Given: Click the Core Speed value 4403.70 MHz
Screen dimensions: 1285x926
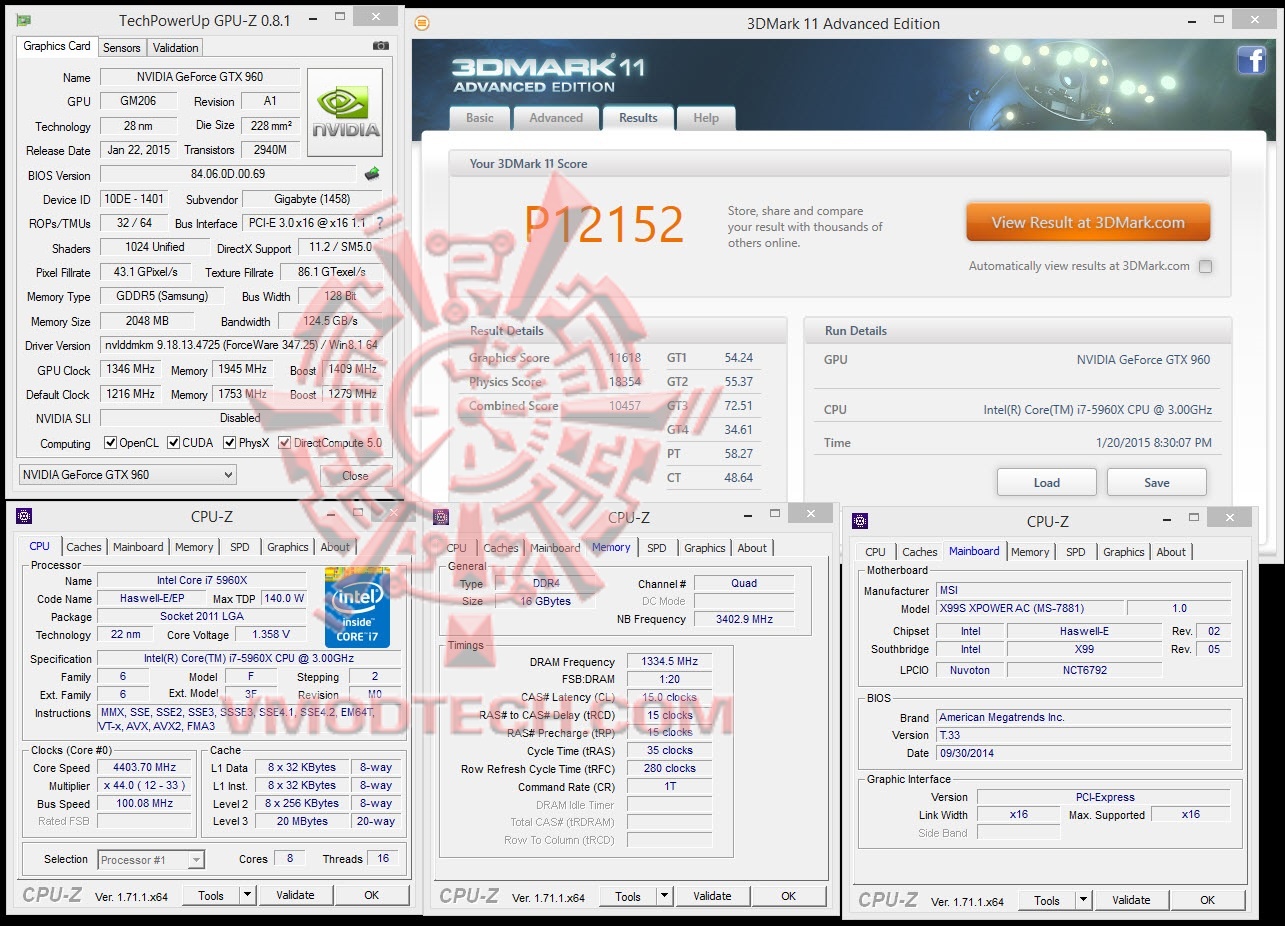Looking at the screenshot, I should pyautogui.click(x=144, y=767).
